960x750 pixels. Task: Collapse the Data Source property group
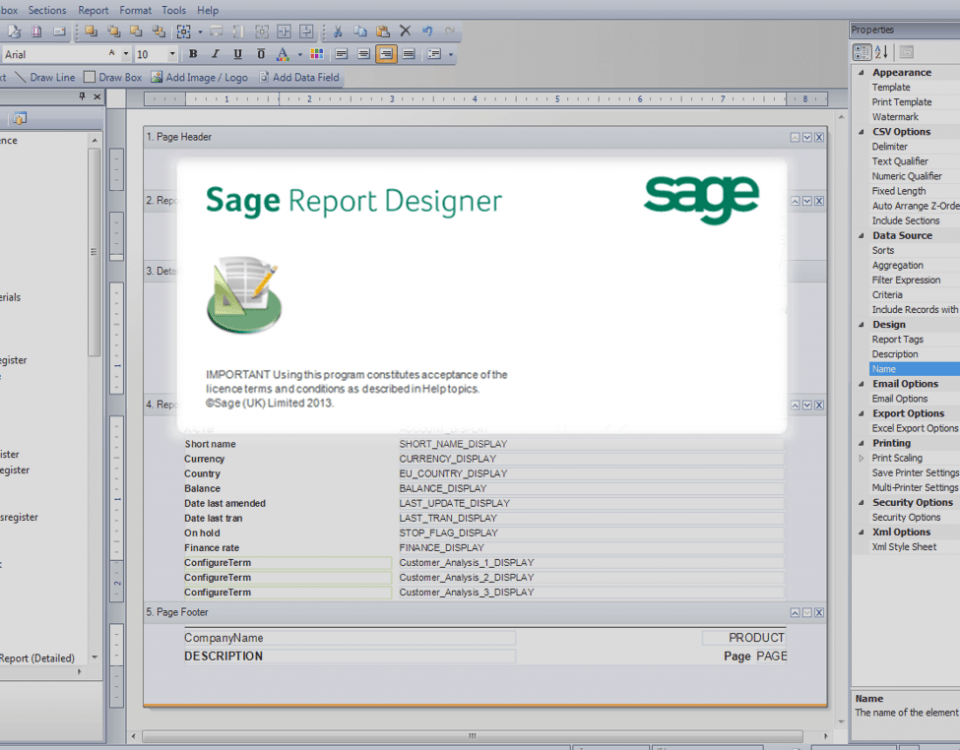(861, 235)
